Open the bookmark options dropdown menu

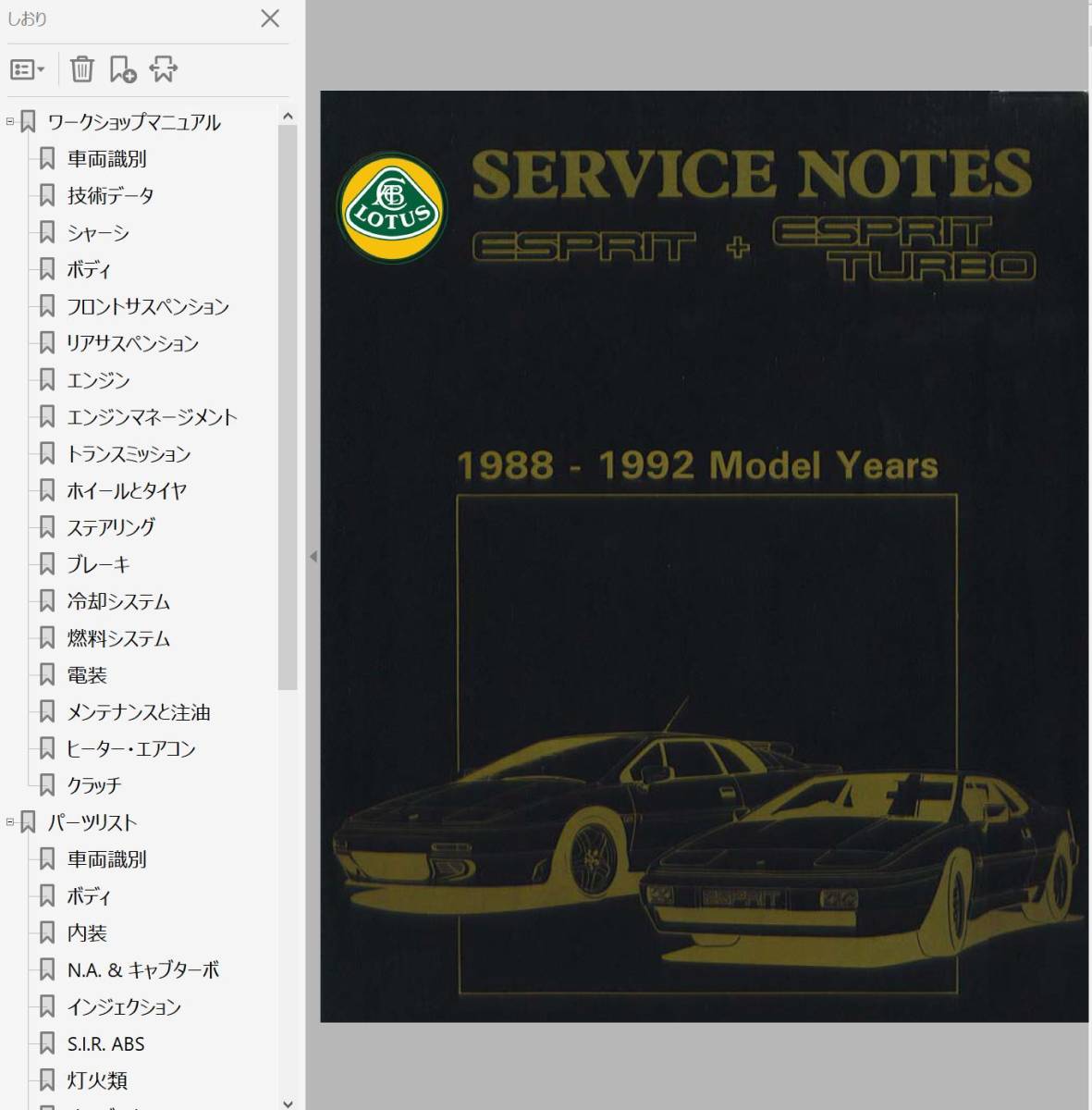click(x=27, y=69)
